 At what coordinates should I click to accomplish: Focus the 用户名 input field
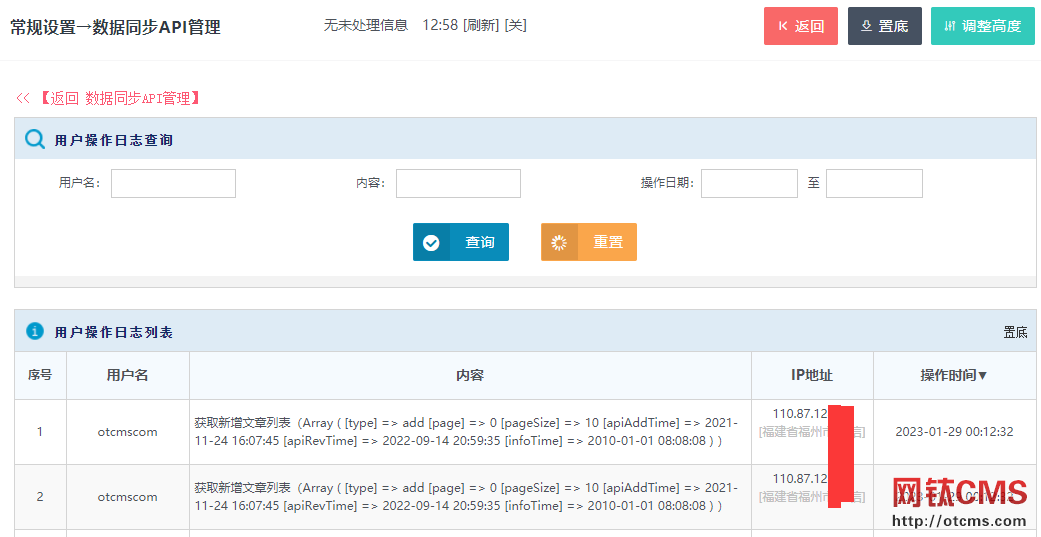click(x=173, y=184)
